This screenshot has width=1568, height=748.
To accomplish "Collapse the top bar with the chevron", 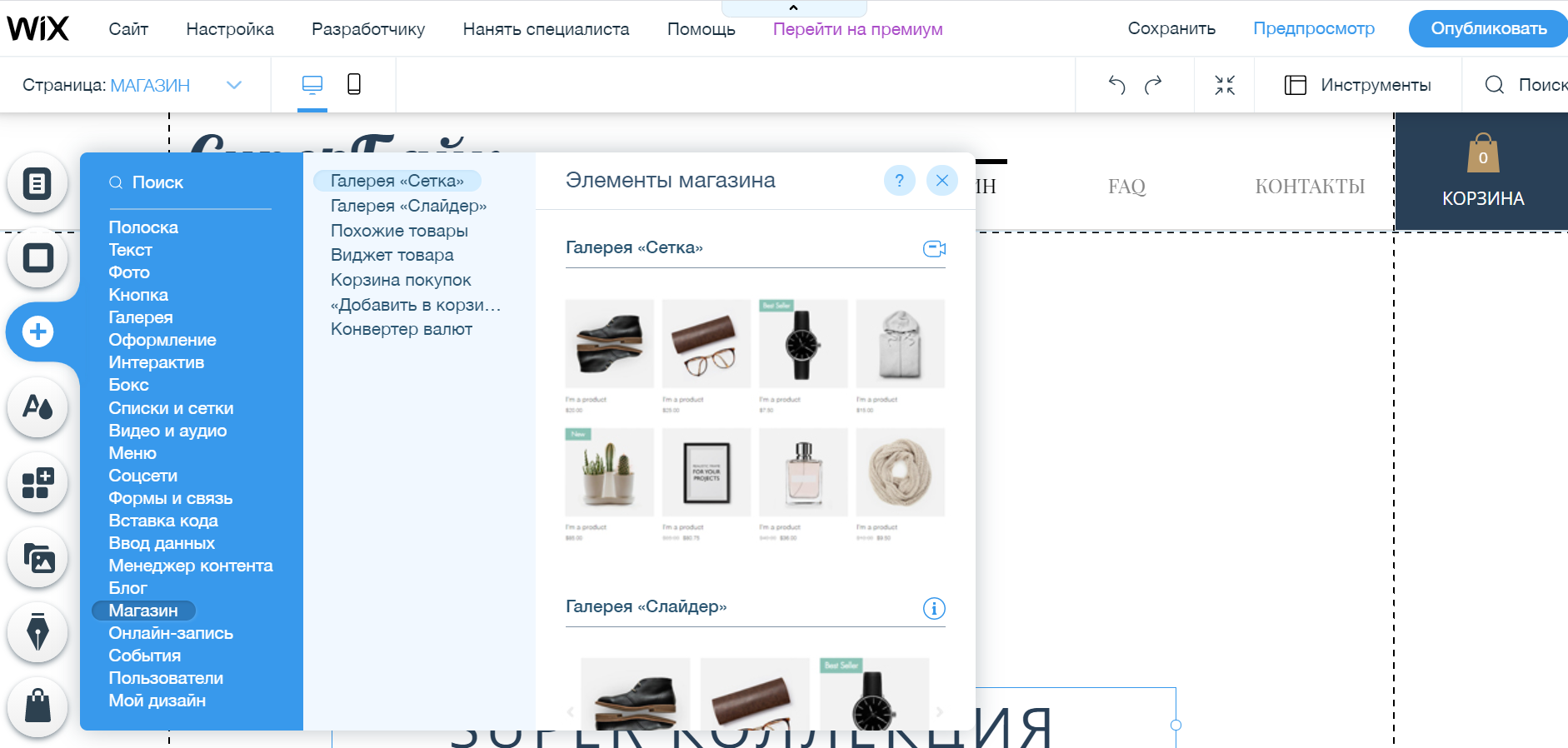I will [x=793, y=8].
